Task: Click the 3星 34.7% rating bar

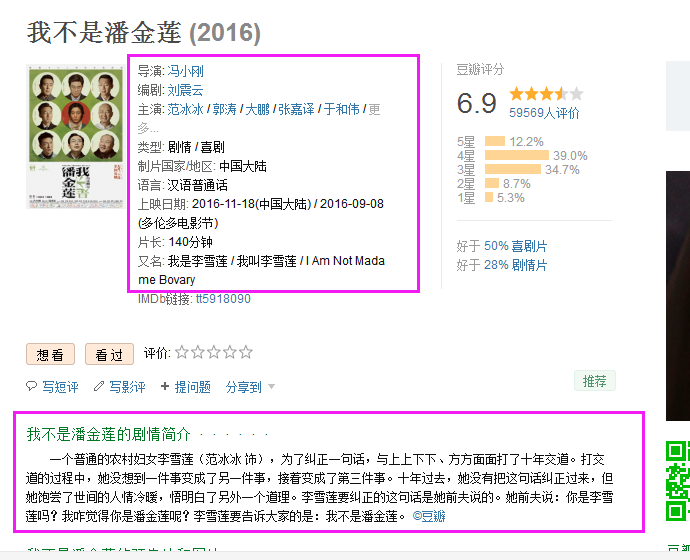Action: point(513,169)
